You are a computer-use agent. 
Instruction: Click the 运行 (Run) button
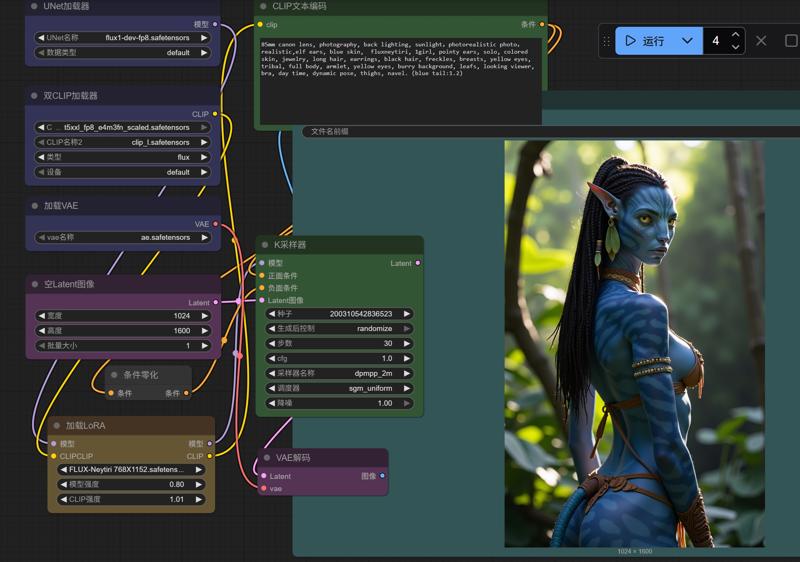point(644,41)
